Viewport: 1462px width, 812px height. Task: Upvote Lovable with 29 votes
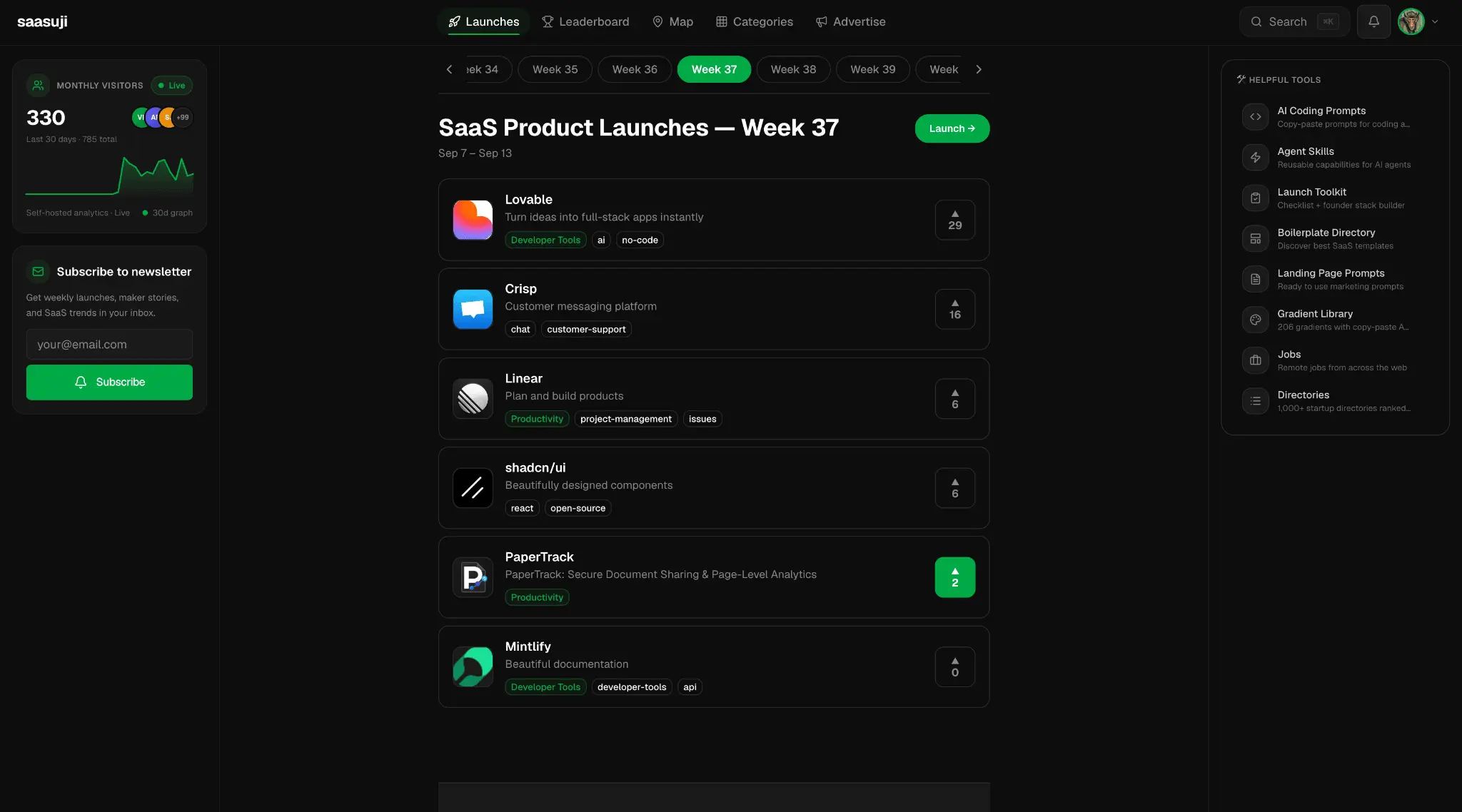tap(954, 220)
